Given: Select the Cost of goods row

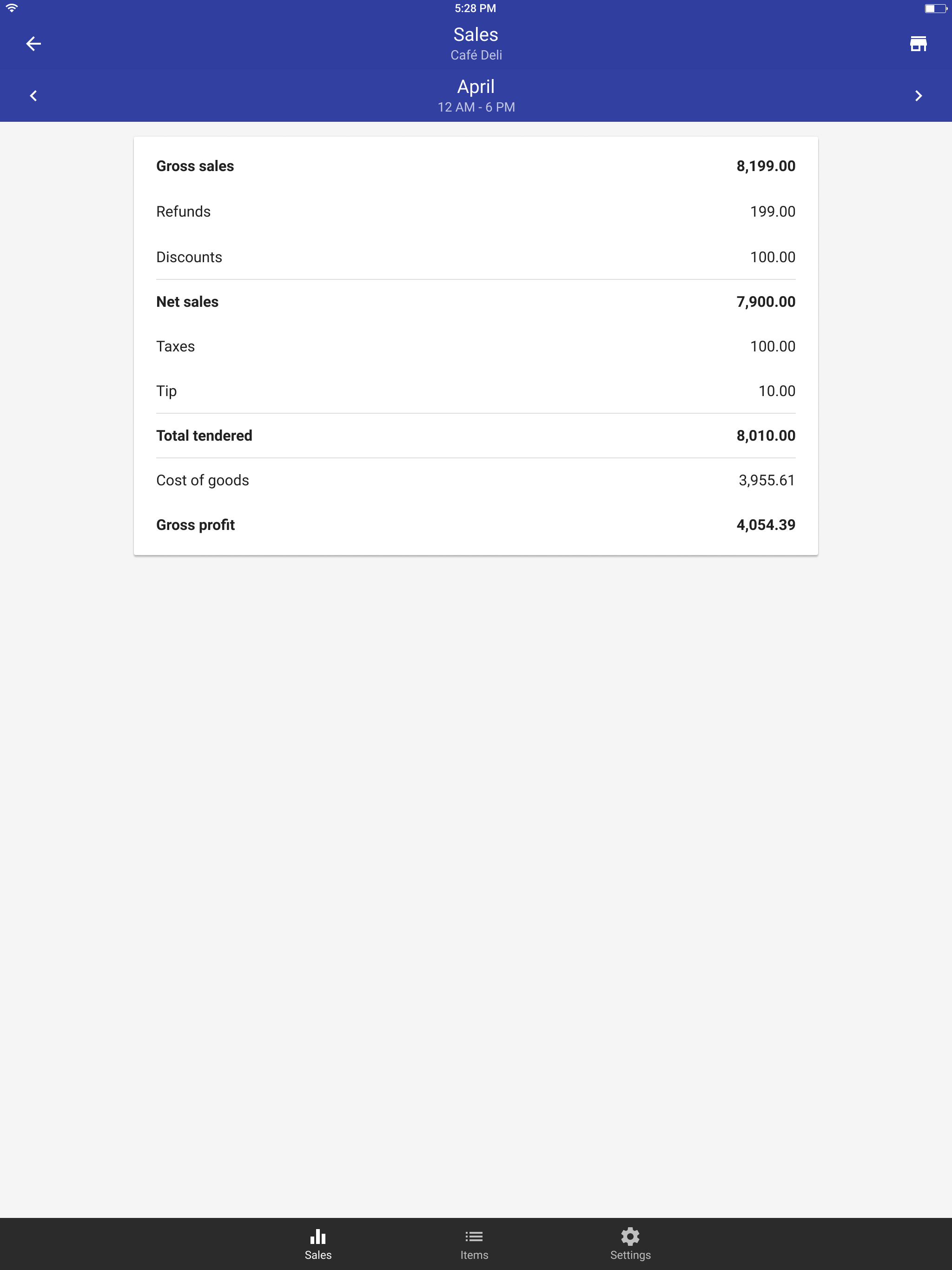Looking at the screenshot, I should click(x=476, y=480).
